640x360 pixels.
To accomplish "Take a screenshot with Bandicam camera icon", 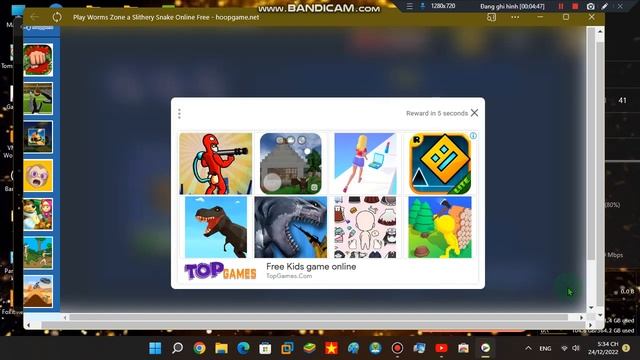I will 590,6.
